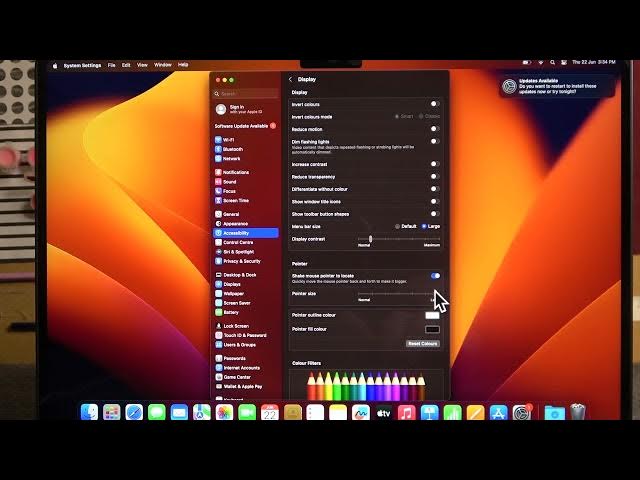
Task: Open Sound settings in sidebar
Action: [x=226, y=182]
